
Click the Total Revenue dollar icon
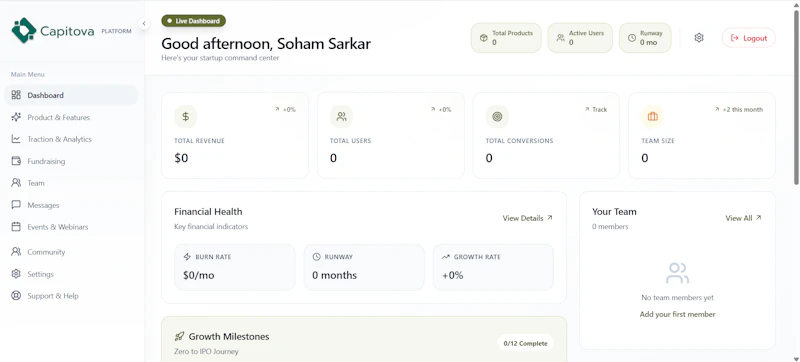coord(186,117)
